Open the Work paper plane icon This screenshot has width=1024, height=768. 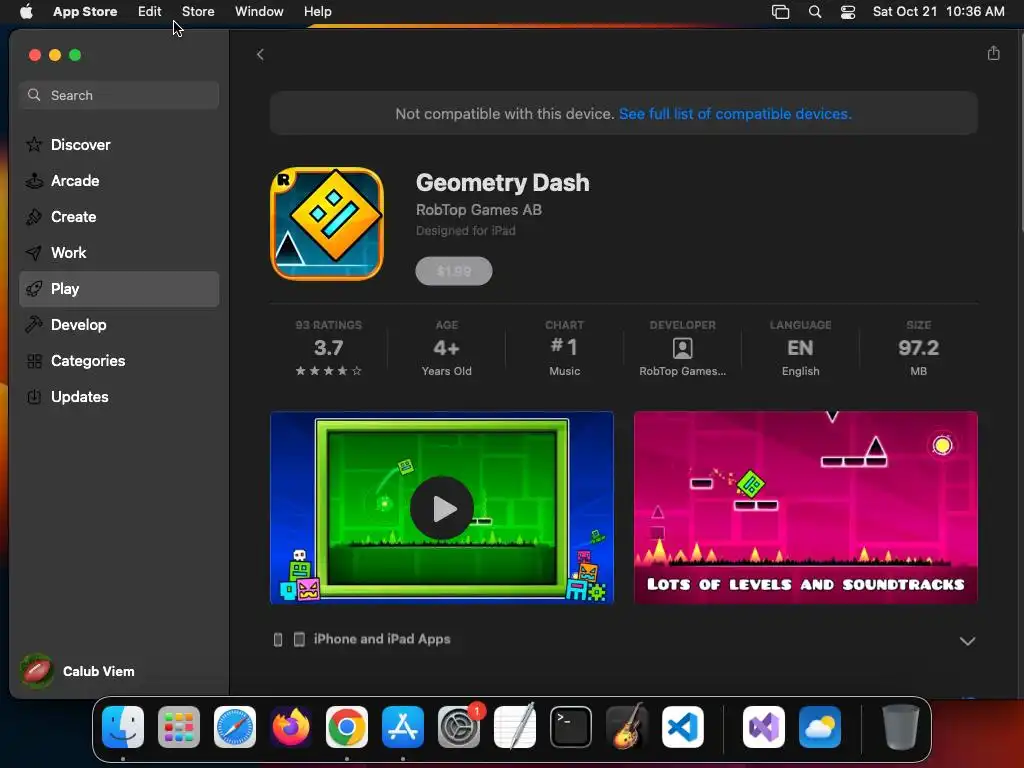point(34,253)
